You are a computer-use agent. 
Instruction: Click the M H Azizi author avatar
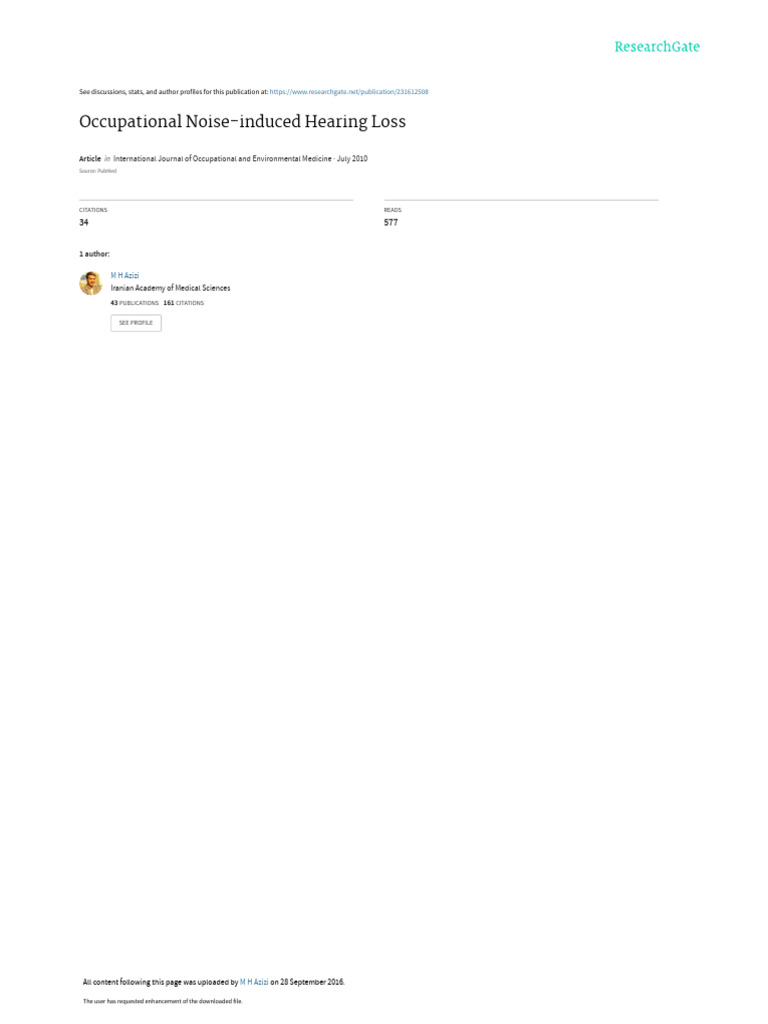click(91, 283)
